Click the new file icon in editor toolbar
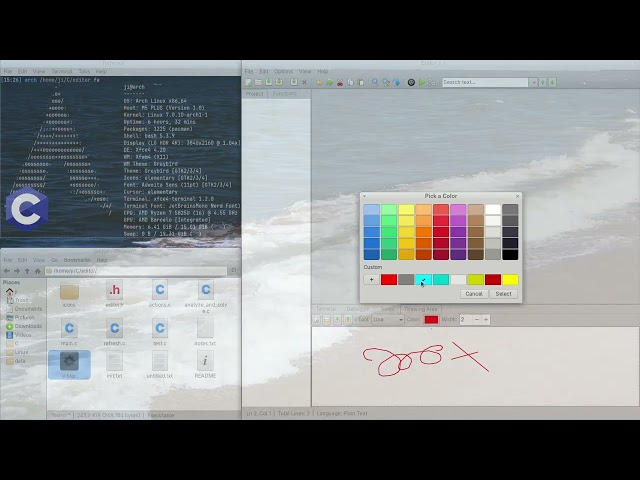 coord(249,82)
